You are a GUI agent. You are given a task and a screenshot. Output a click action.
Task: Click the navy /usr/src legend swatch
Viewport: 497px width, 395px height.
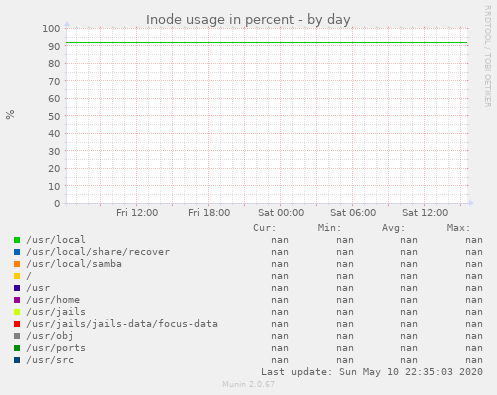17,360
